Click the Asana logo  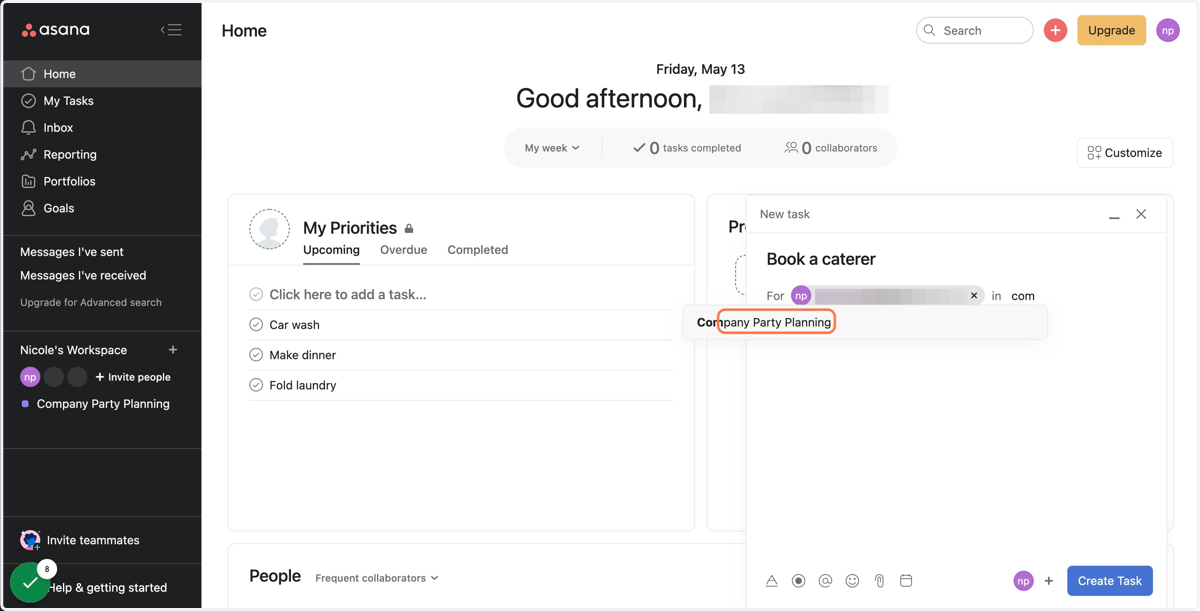tap(56, 30)
